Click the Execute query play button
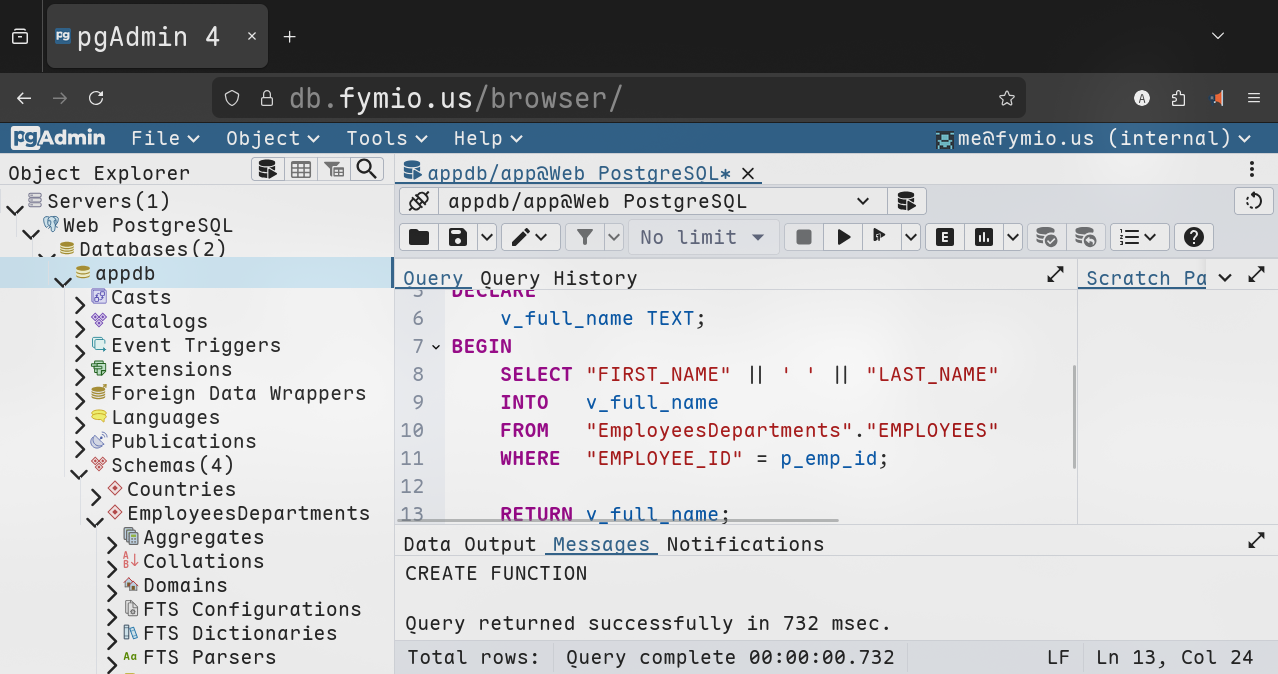 click(843, 237)
